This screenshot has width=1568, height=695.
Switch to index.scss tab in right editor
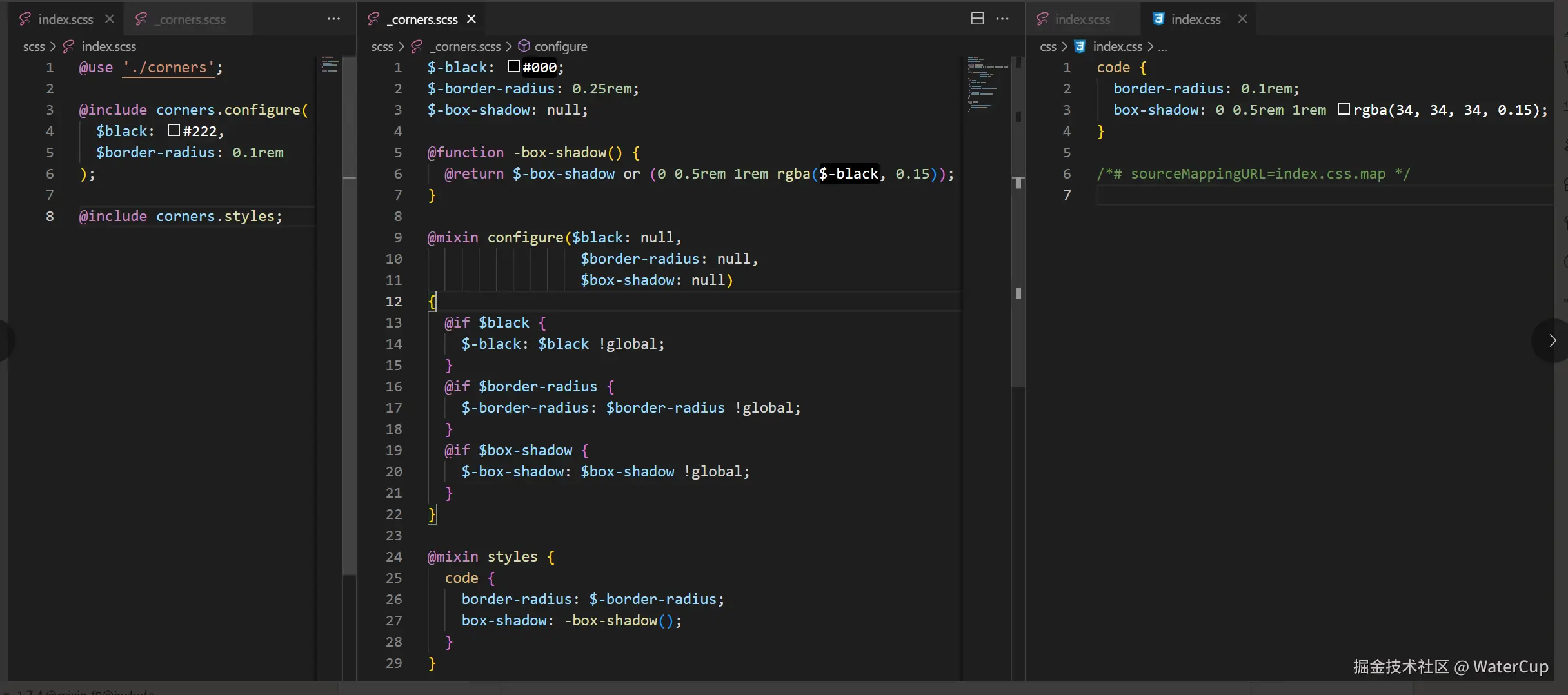(1082, 19)
